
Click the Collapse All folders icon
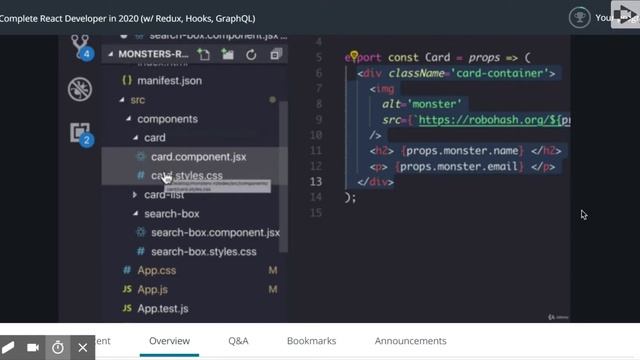[276, 54]
